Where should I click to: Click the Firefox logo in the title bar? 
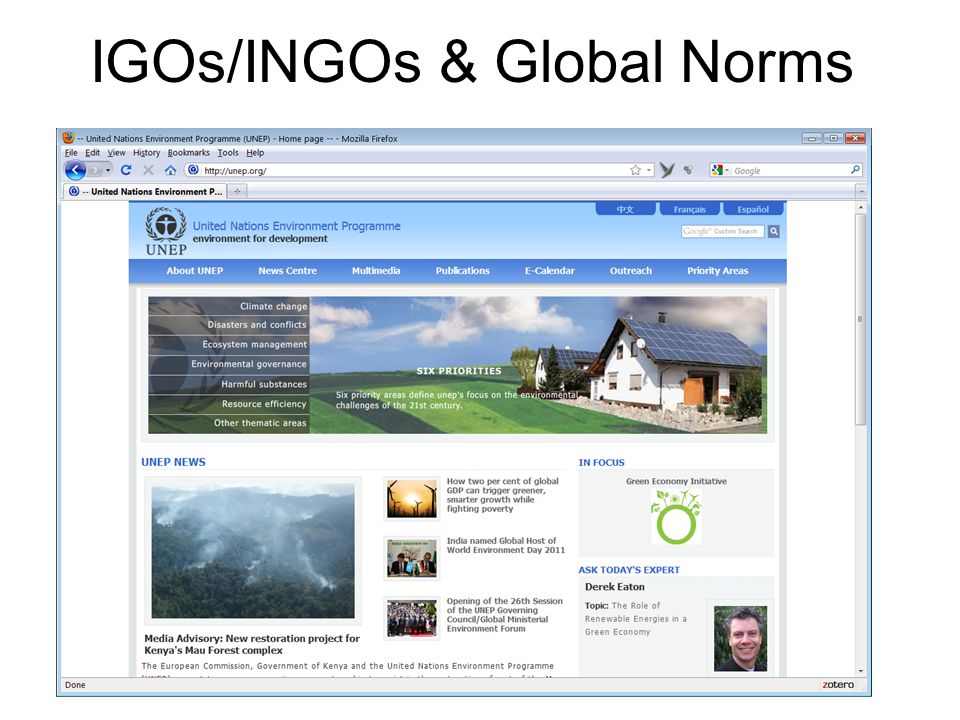click(x=69, y=138)
